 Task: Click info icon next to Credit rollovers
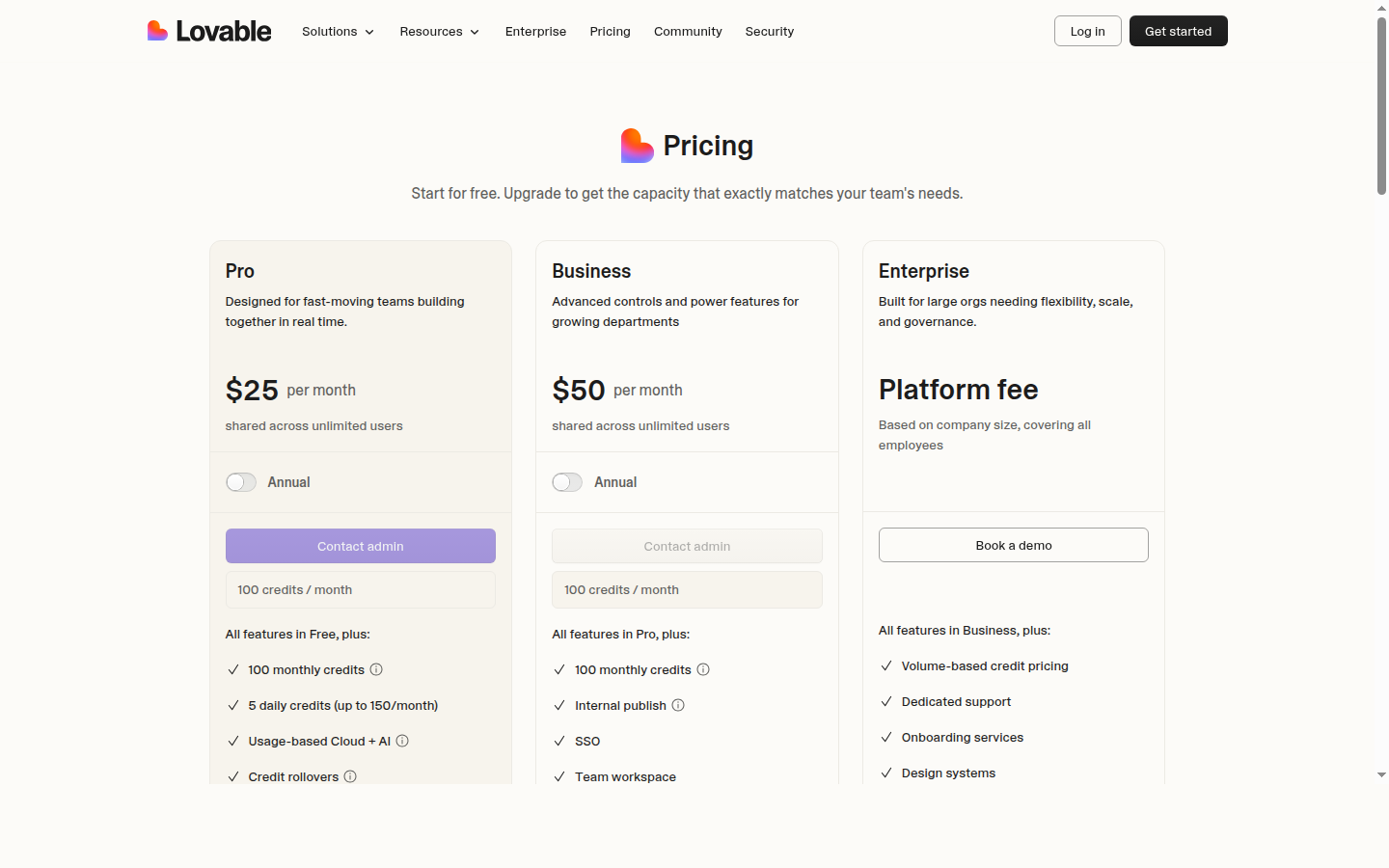[350, 776]
